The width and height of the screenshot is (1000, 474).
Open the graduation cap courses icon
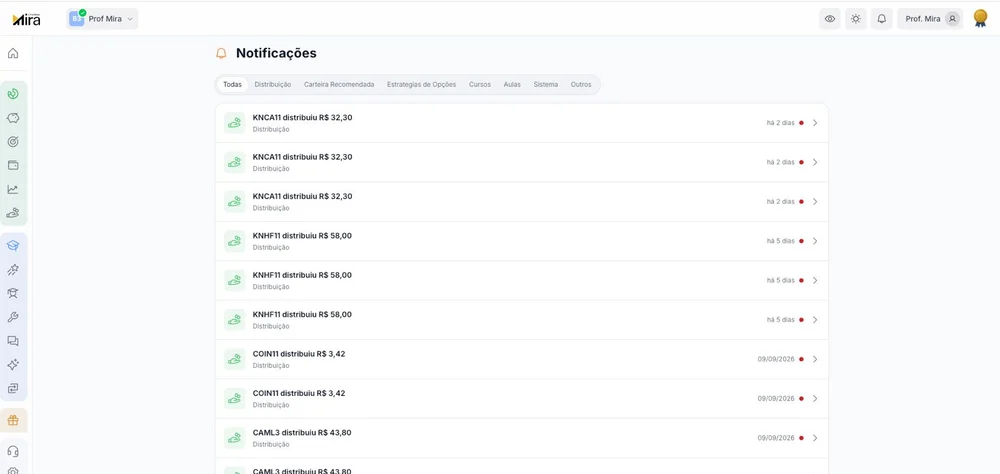(13, 246)
